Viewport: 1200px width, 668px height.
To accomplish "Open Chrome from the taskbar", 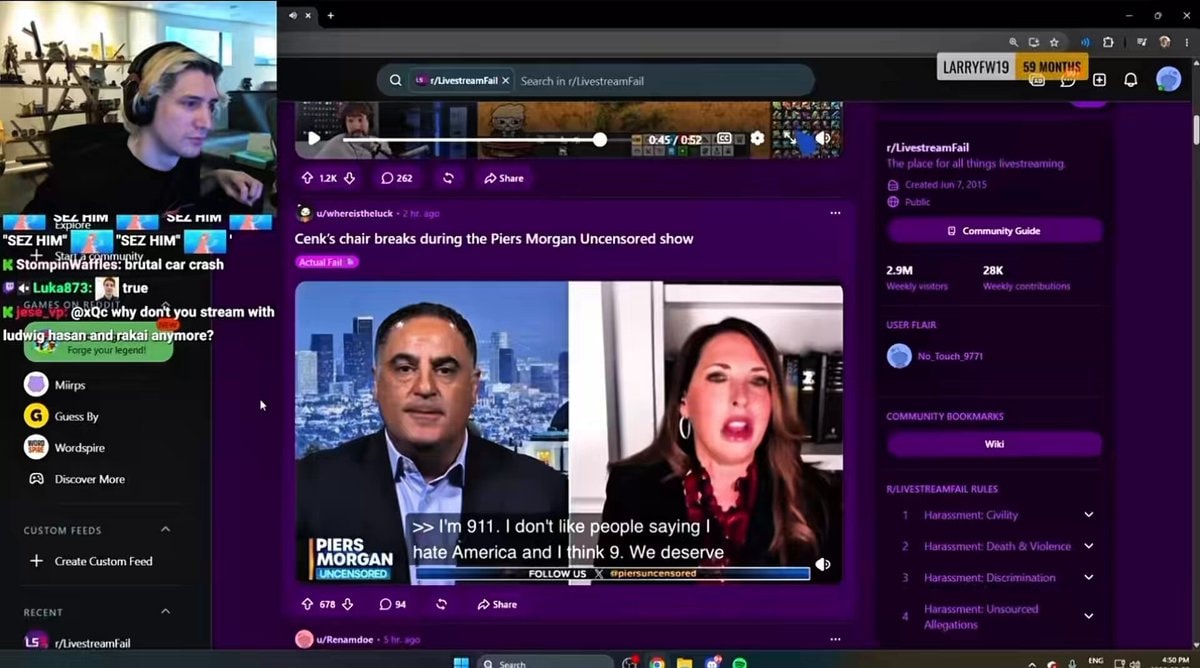I will point(657,662).
